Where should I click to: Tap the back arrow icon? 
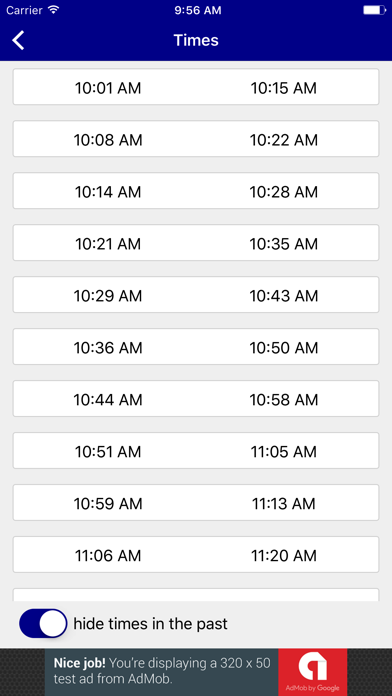[x=18, y=40]
